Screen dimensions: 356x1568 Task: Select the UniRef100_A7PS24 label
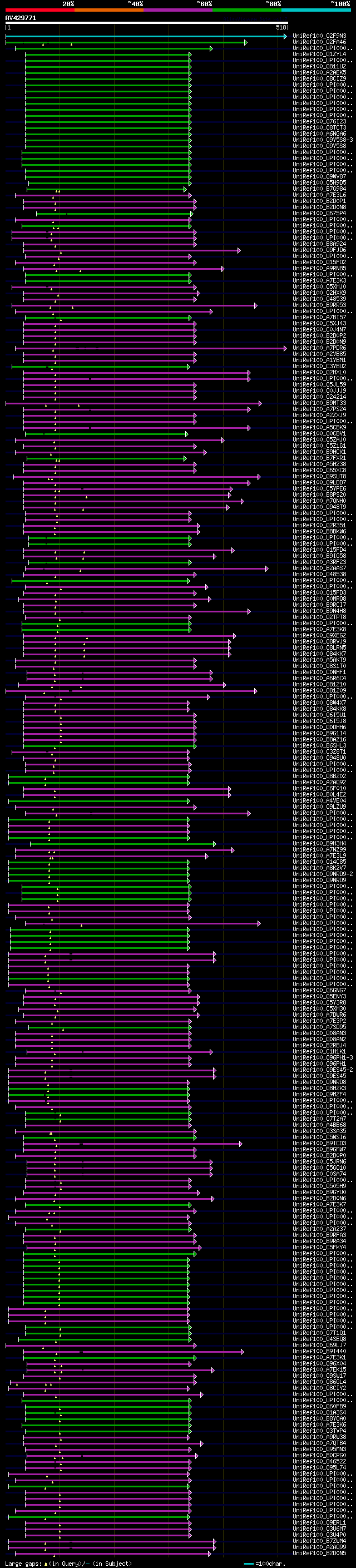[319, 409]
